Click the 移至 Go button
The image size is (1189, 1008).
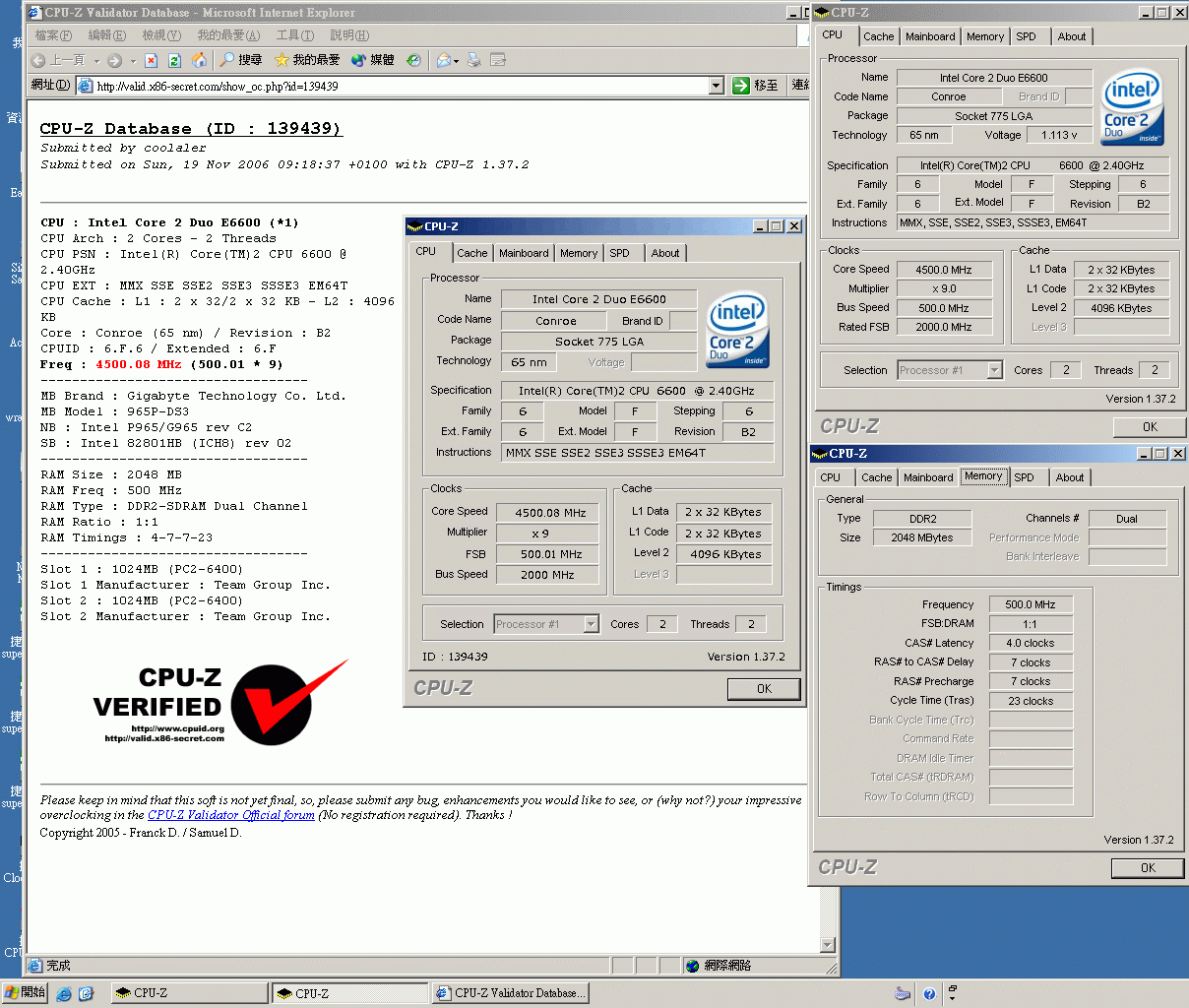click(x=756, y=86)
